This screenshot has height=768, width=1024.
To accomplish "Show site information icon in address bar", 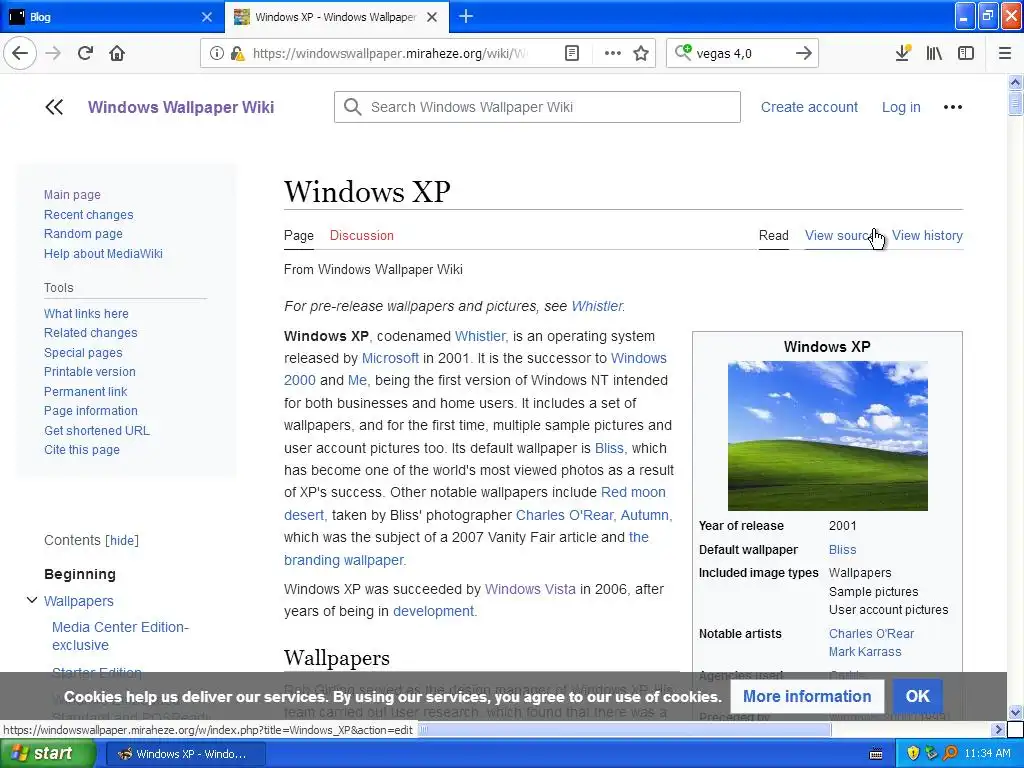I will tap(216, 53).
